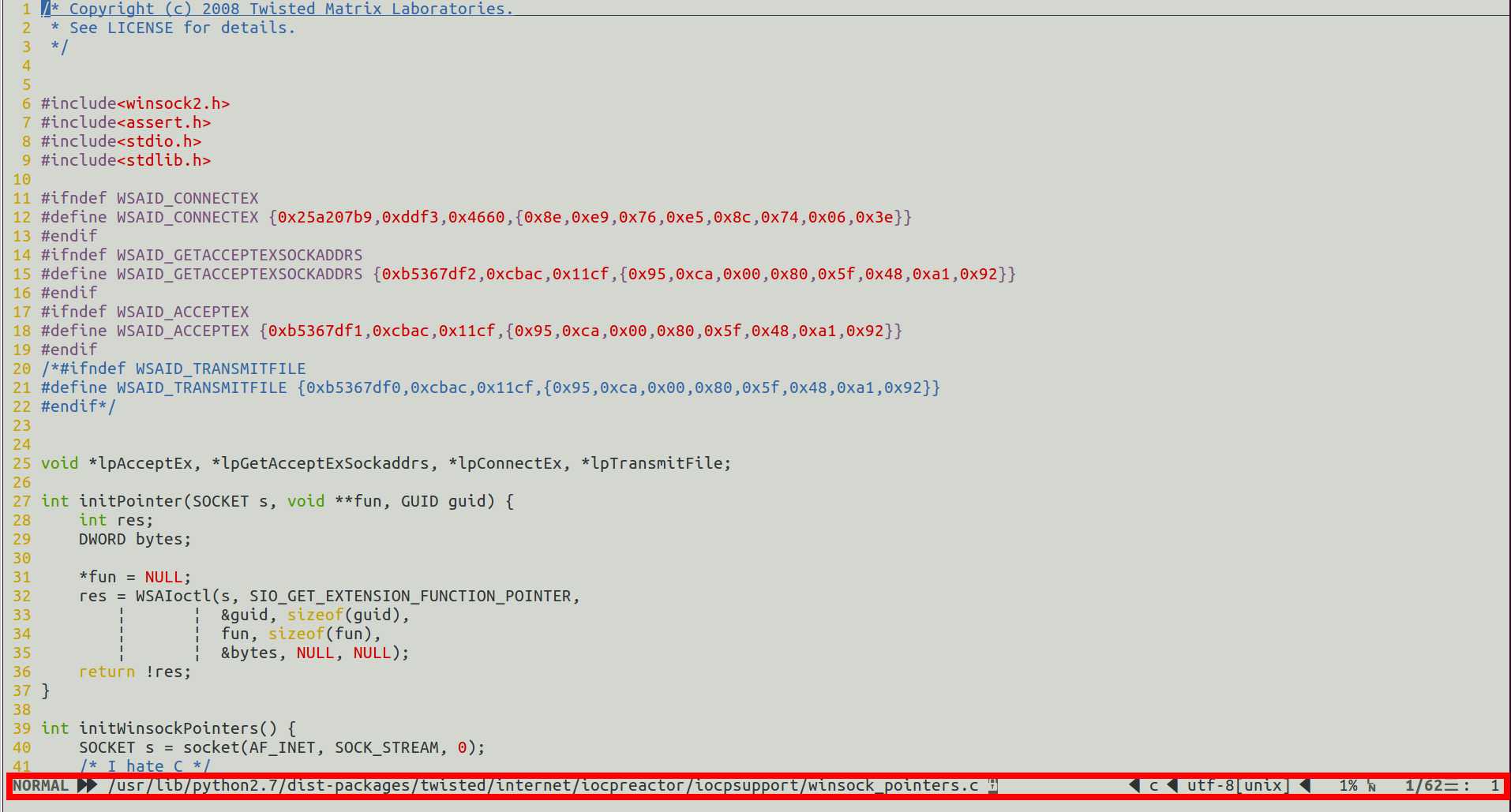
Task: Click '#endif' on line 16
Action: 69,293
